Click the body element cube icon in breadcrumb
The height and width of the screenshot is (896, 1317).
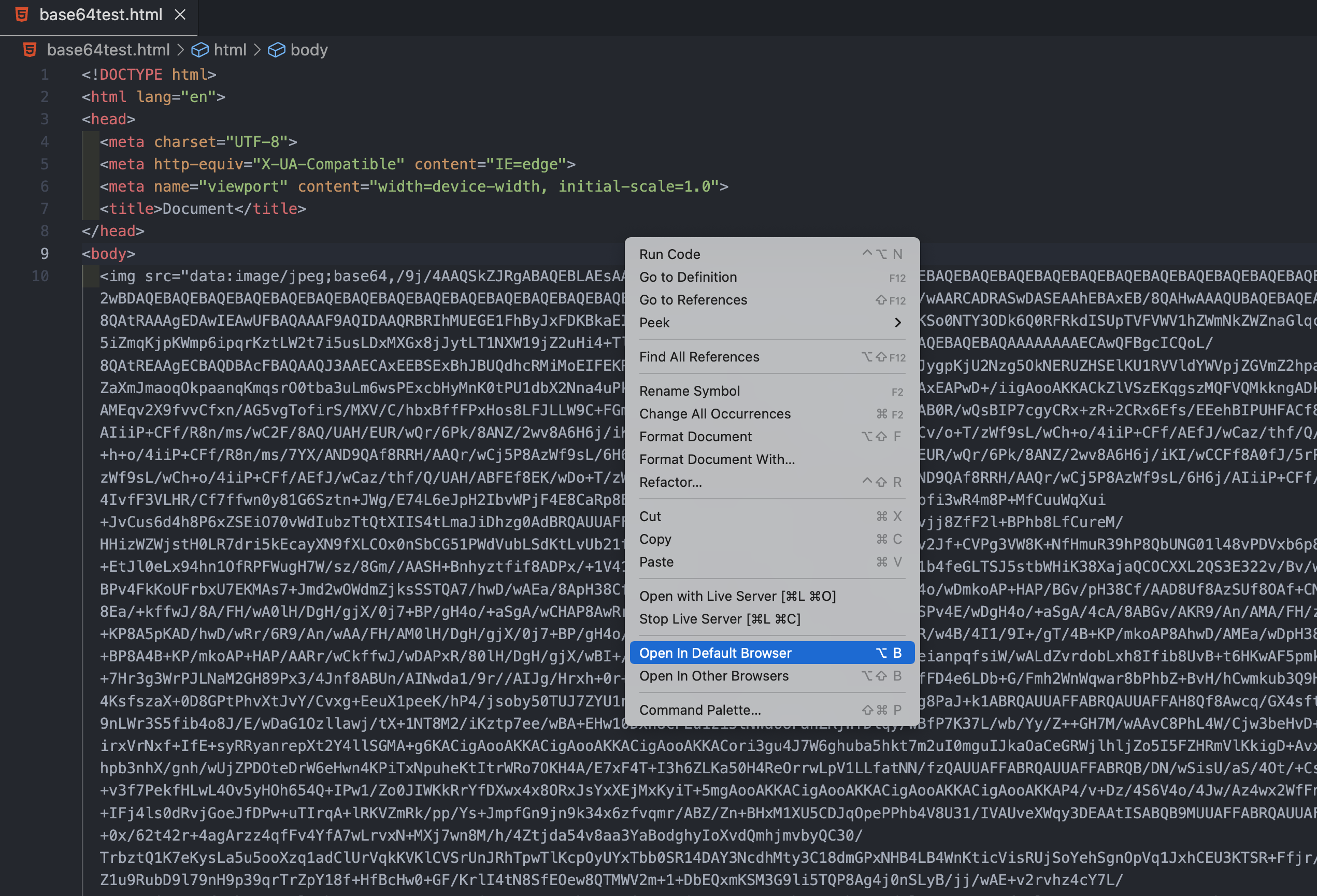(276, 50)
